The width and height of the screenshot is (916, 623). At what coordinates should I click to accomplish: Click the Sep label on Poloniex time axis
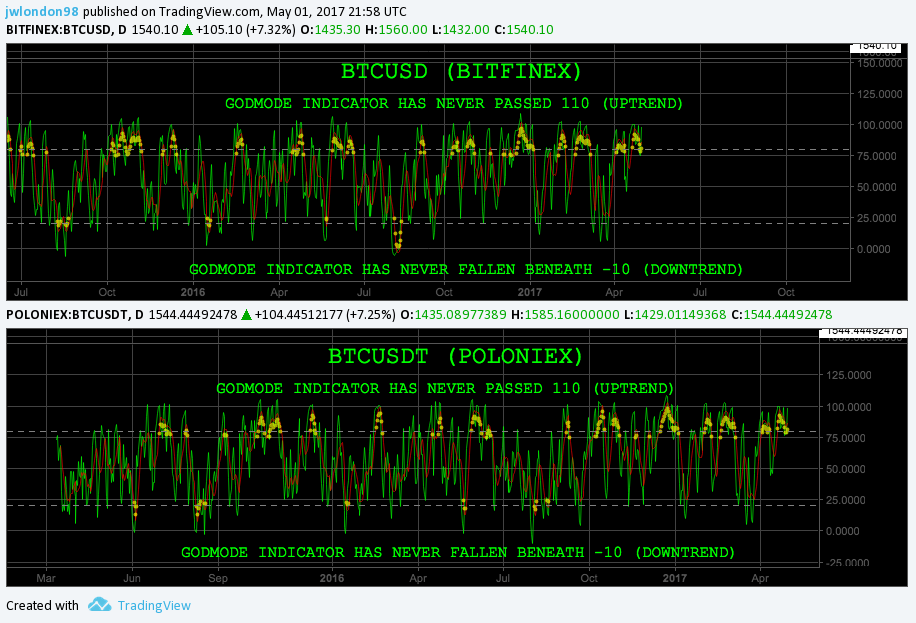click(x=218, y=578)
